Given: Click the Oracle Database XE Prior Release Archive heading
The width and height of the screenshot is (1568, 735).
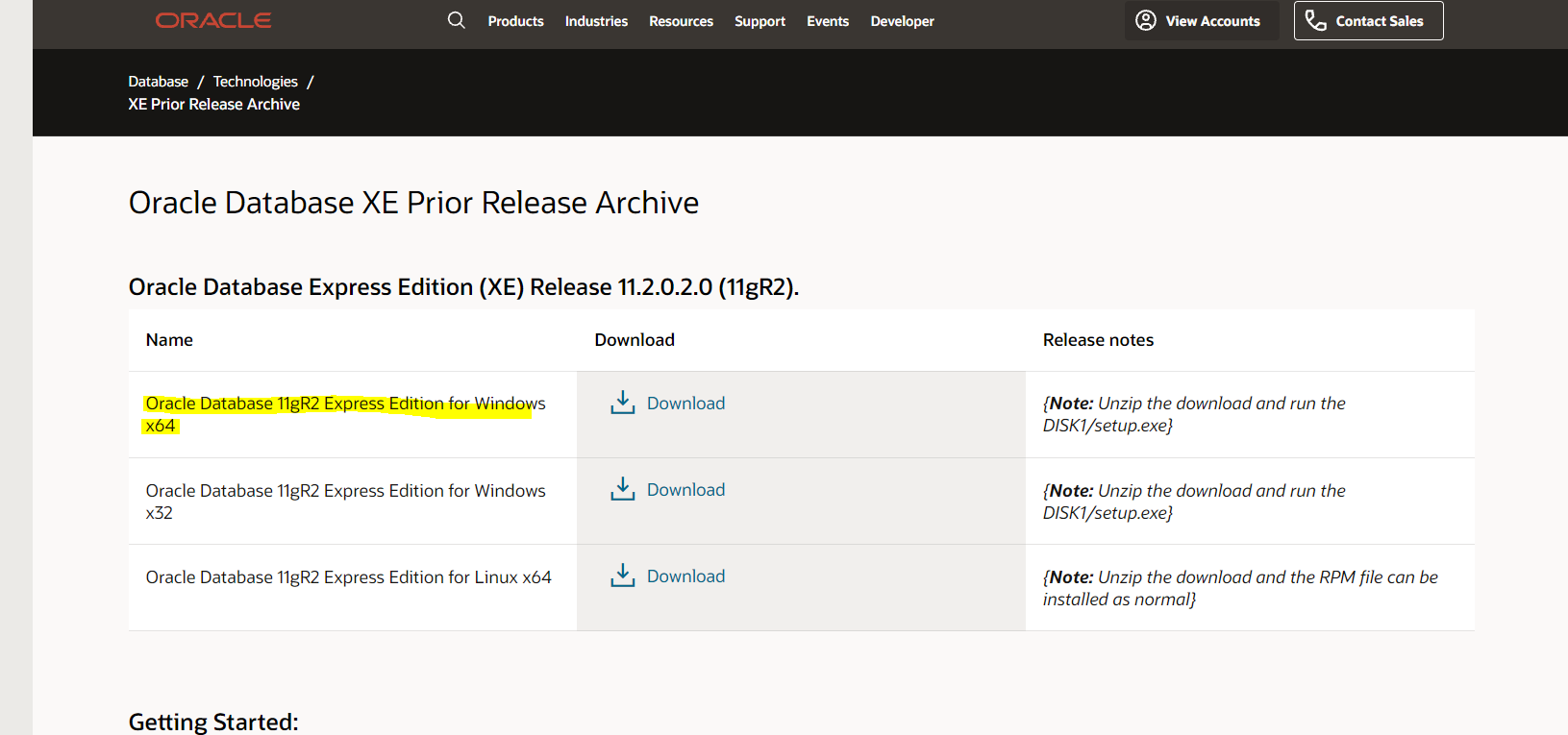Looking at the screenshot, I should point(413,203).
